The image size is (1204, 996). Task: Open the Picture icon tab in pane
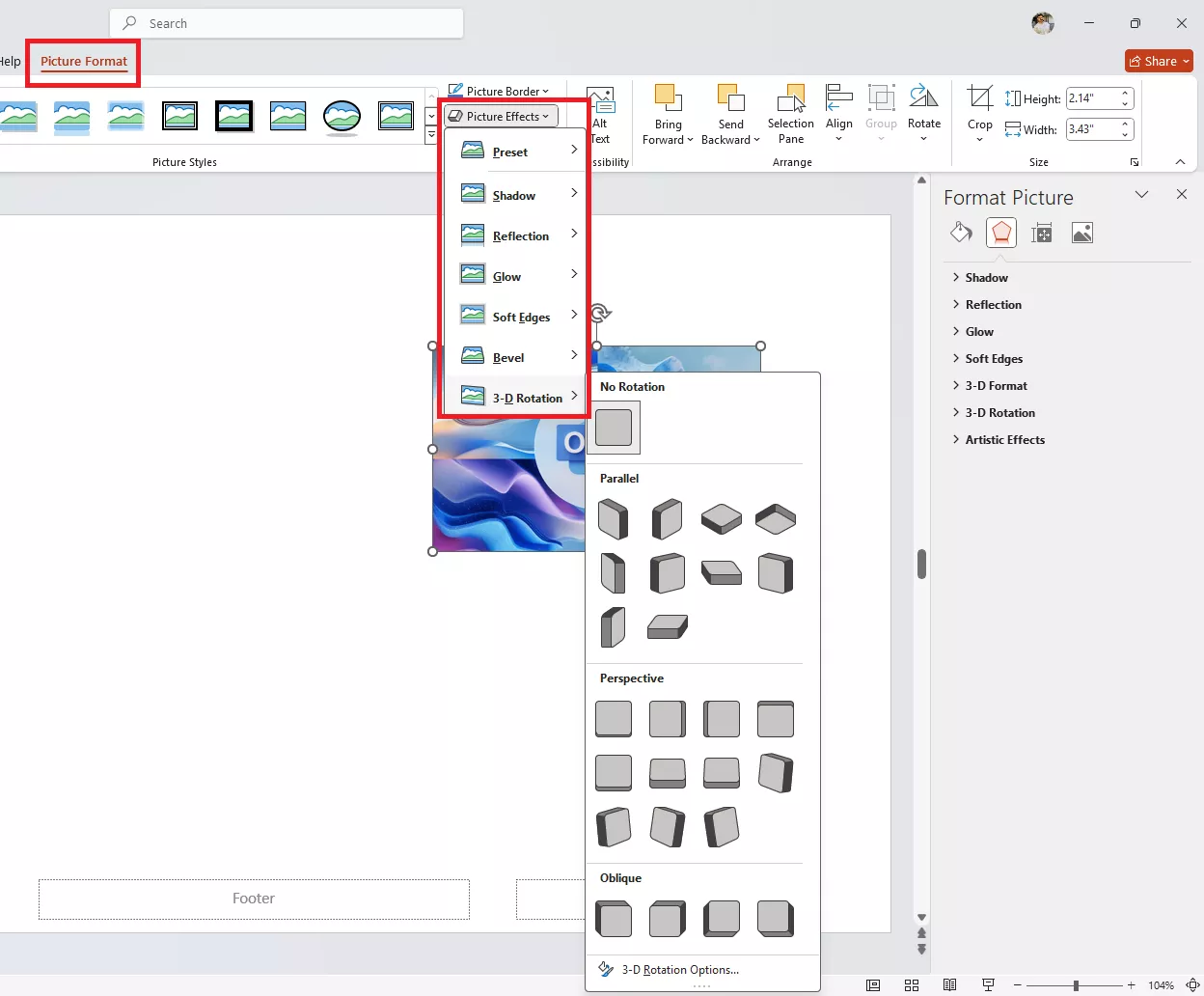(x=1082, y=233)
